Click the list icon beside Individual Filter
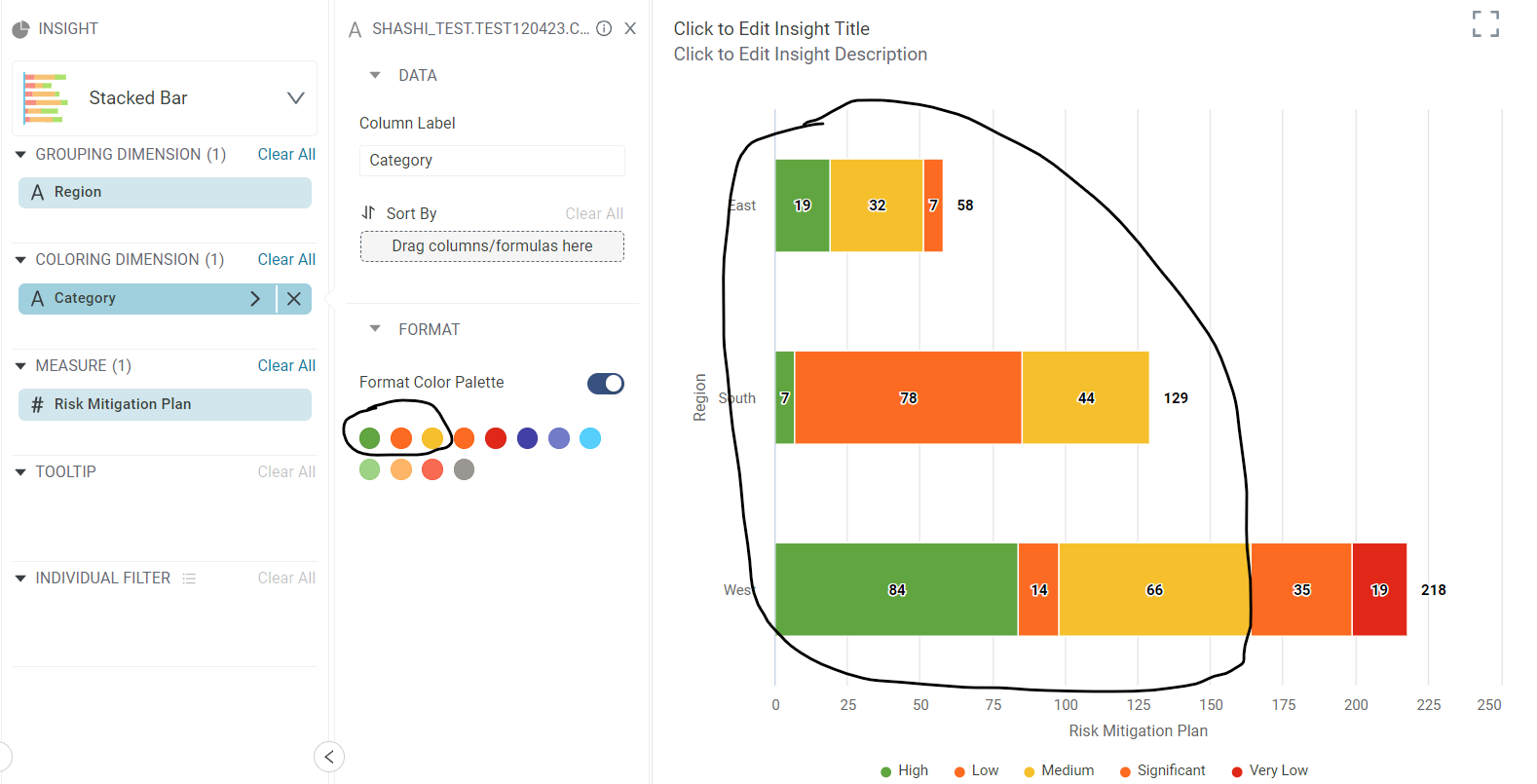Image resolution: width=1537 pixels, height=784 pixels. 189,577
